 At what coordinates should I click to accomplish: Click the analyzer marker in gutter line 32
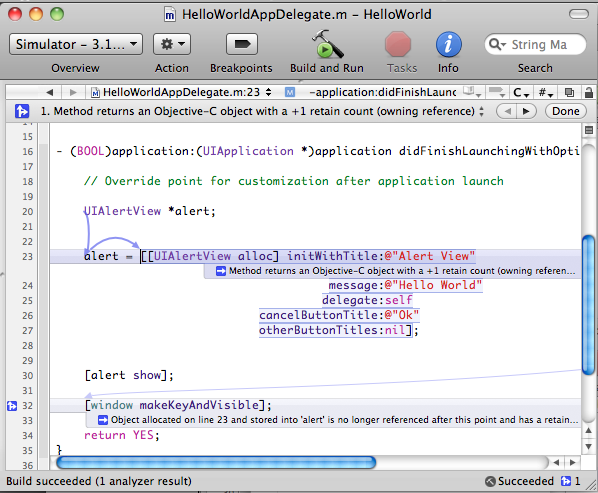[x=12, y=406]
